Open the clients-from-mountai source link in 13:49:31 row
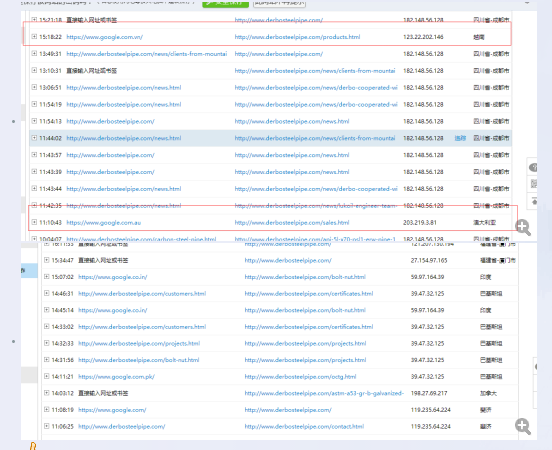Image resolution: width=552 pixels, height=450 pixels. coord(147,54)
